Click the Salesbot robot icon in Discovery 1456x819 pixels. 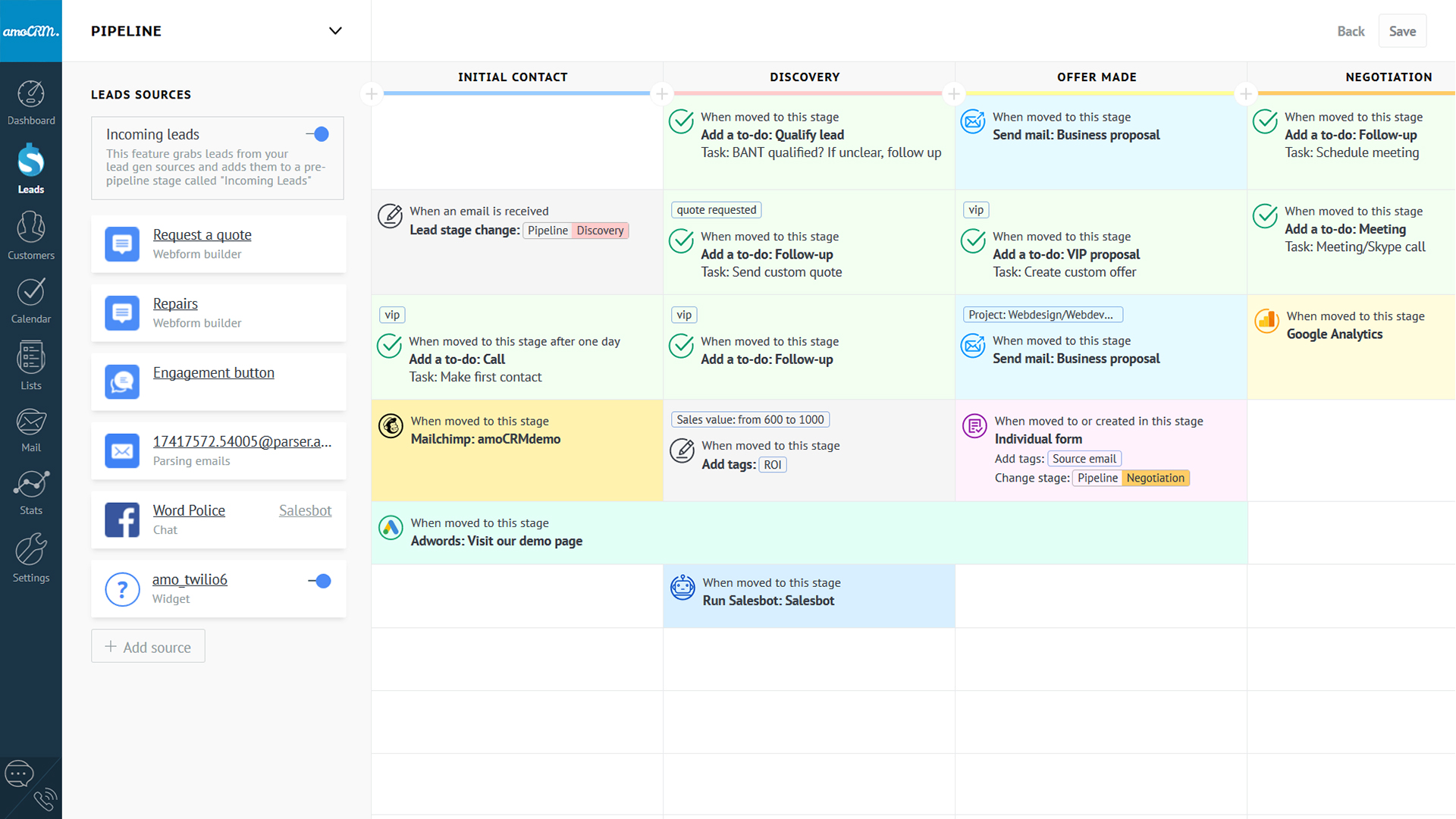[682, 588]
